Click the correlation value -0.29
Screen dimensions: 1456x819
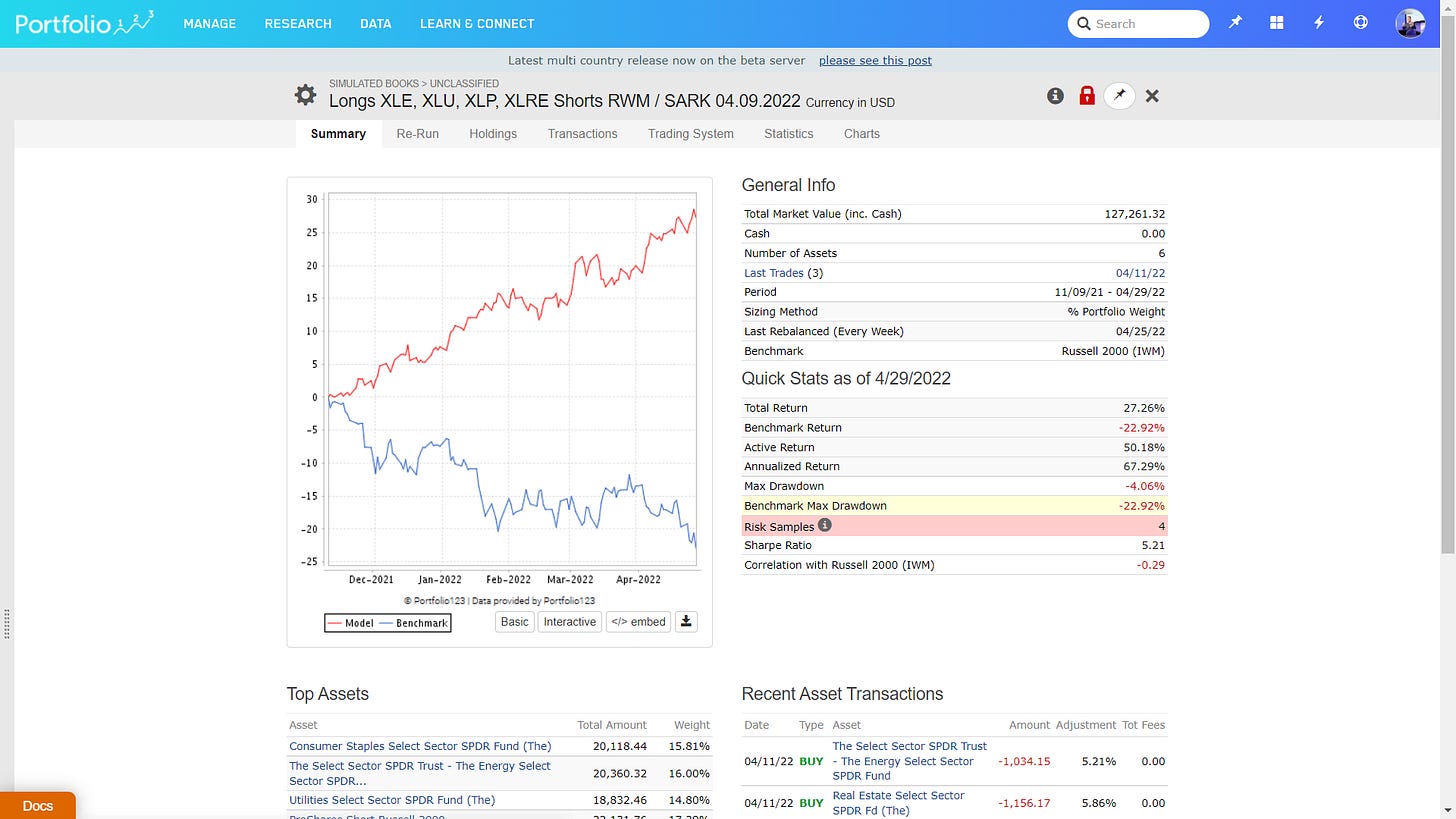[x=1151, y=565]
